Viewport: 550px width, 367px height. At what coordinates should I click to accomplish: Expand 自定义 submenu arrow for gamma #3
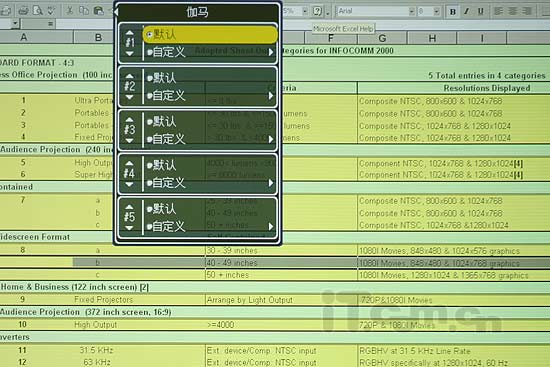271,139
